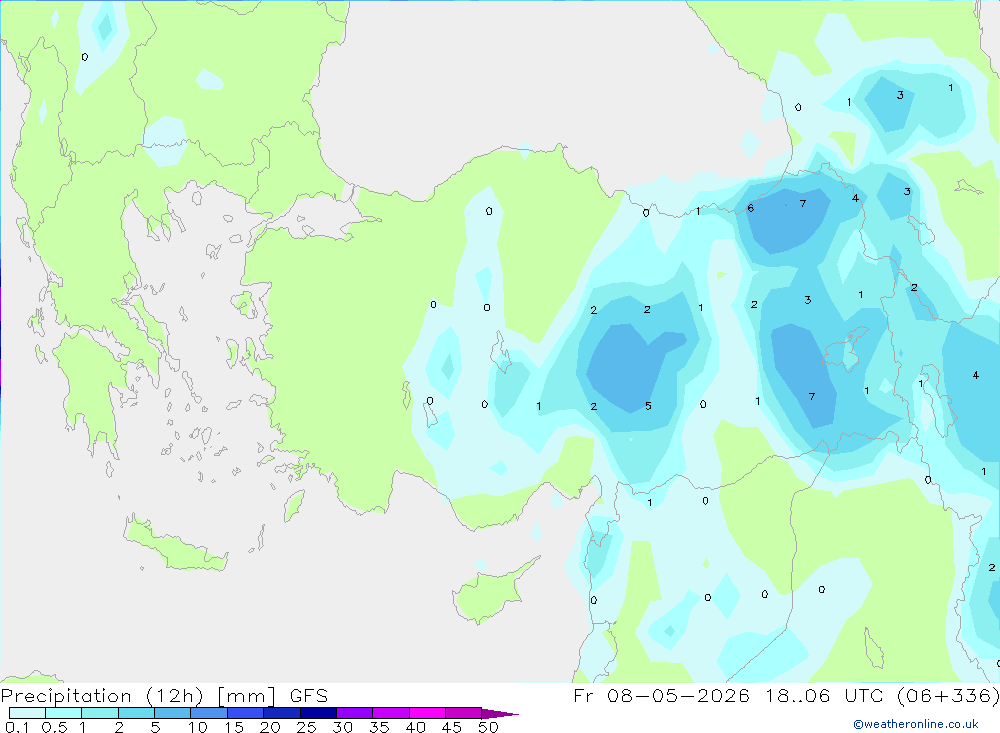The height and width of the screenshot is (733, 1000).
Task: Click the '50' legend scale label
Action: pos(489,727)
